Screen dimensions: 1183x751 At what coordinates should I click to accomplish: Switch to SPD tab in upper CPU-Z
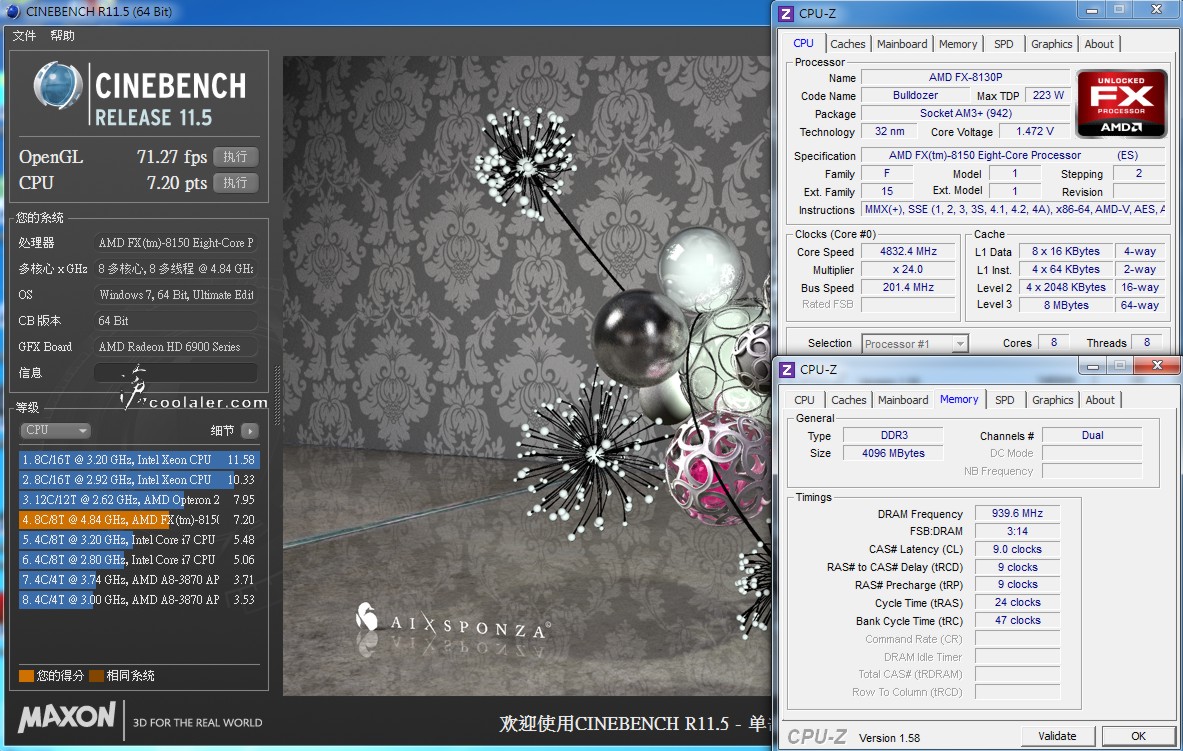click(x=1003, y=44)
